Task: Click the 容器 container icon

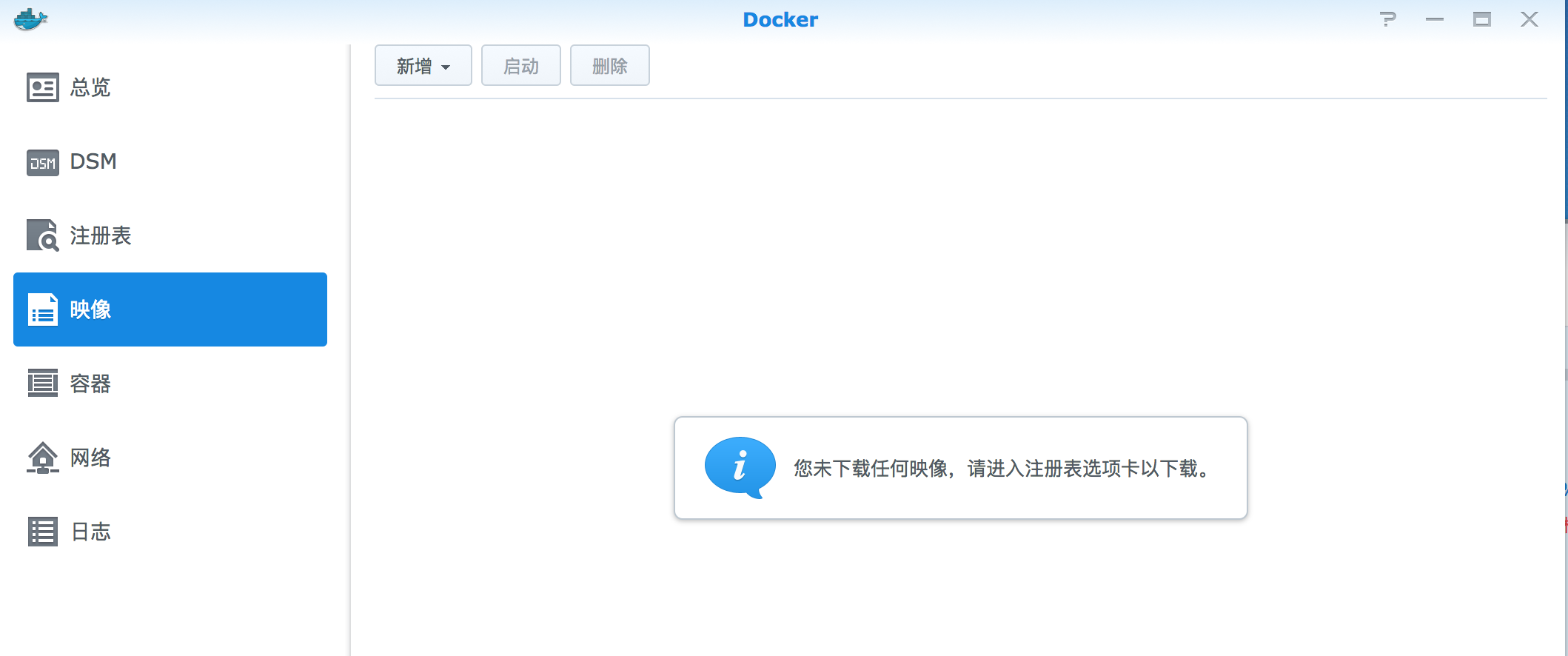Action: (43, 383)
